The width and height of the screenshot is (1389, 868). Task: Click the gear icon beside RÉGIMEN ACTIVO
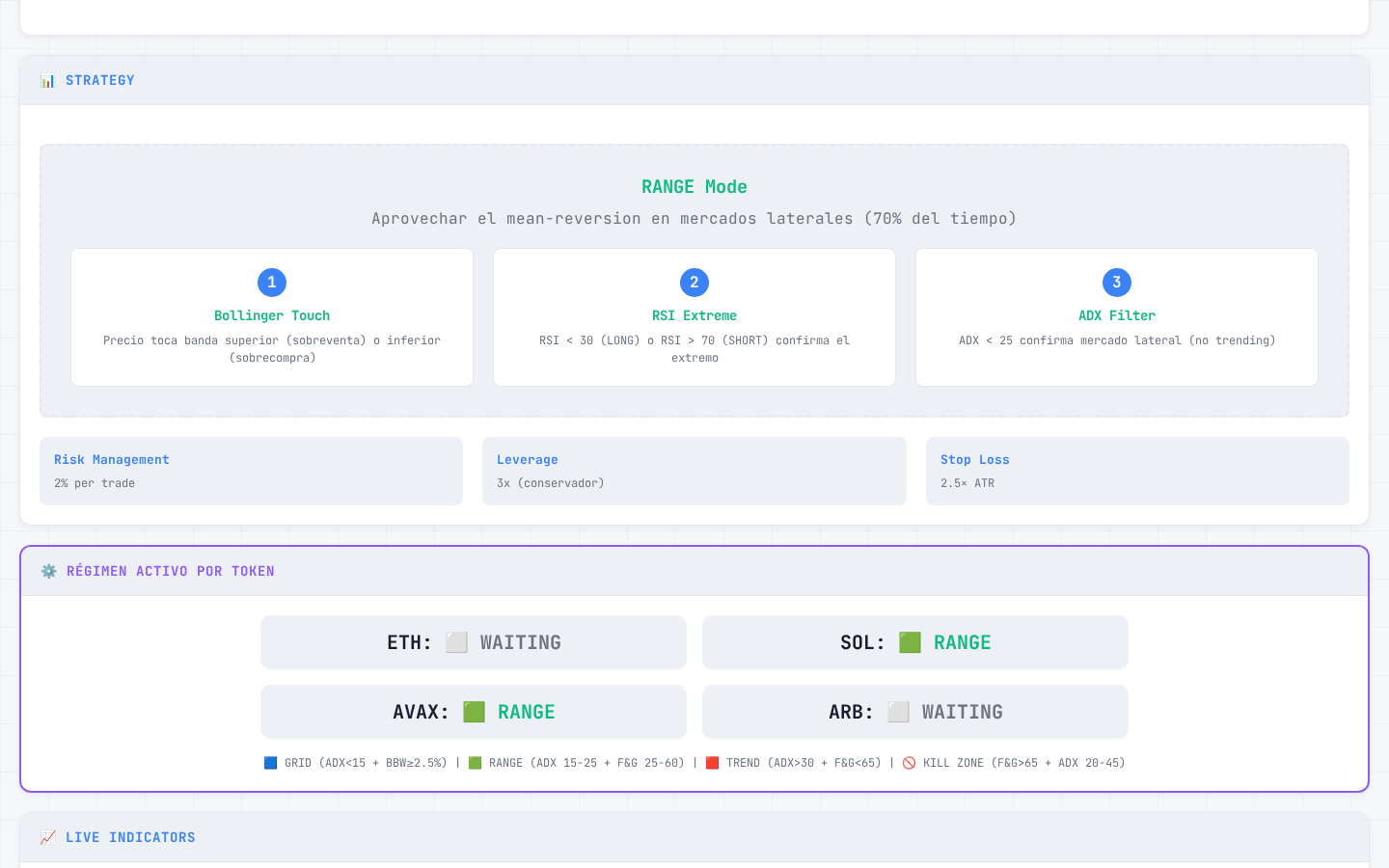click(x=48, y=572)
